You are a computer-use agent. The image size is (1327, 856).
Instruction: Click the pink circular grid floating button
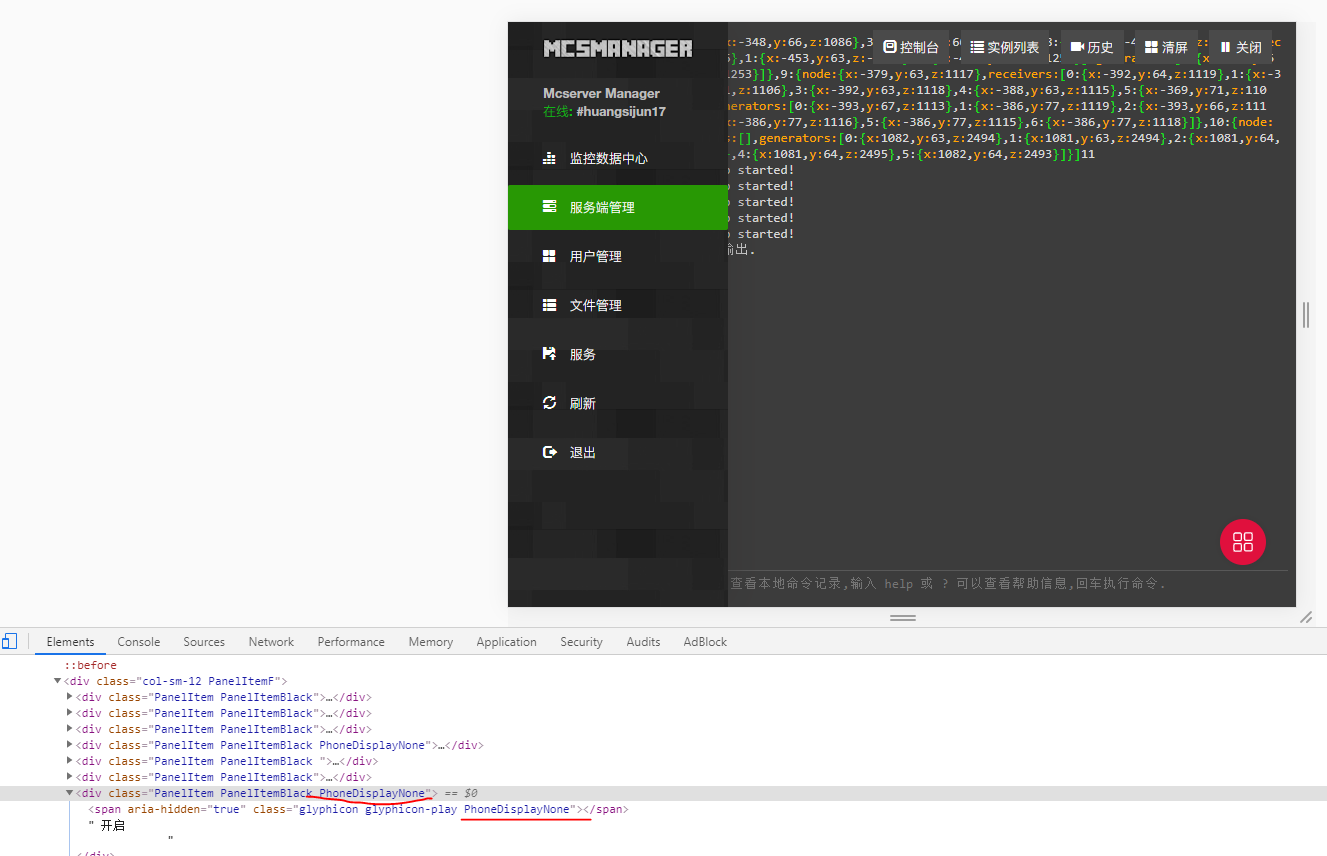[1242, 541]
